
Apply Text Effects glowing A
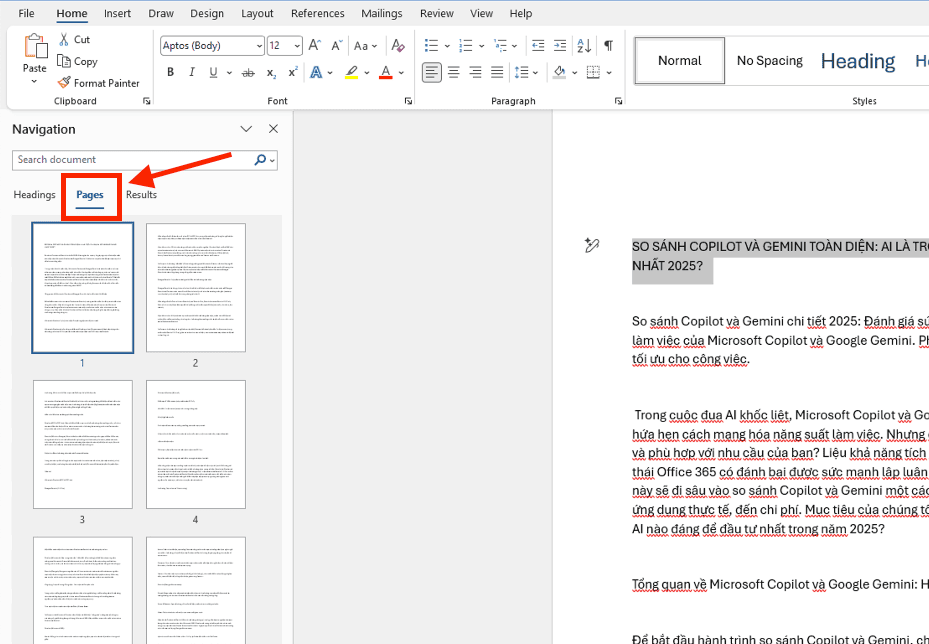coord(316,73)
